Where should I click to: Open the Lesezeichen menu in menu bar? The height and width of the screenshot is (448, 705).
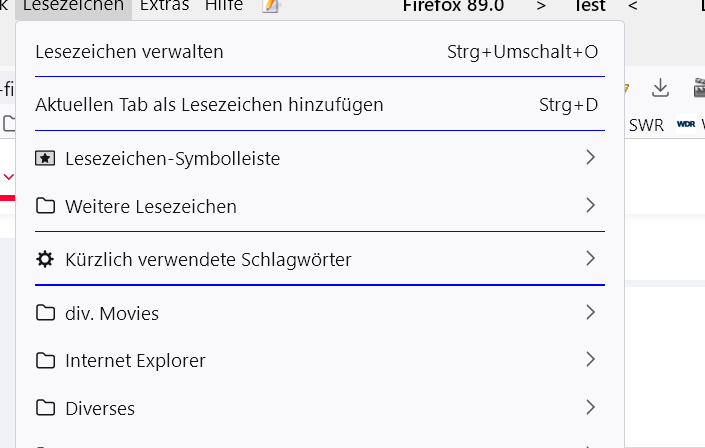[75, 6]
